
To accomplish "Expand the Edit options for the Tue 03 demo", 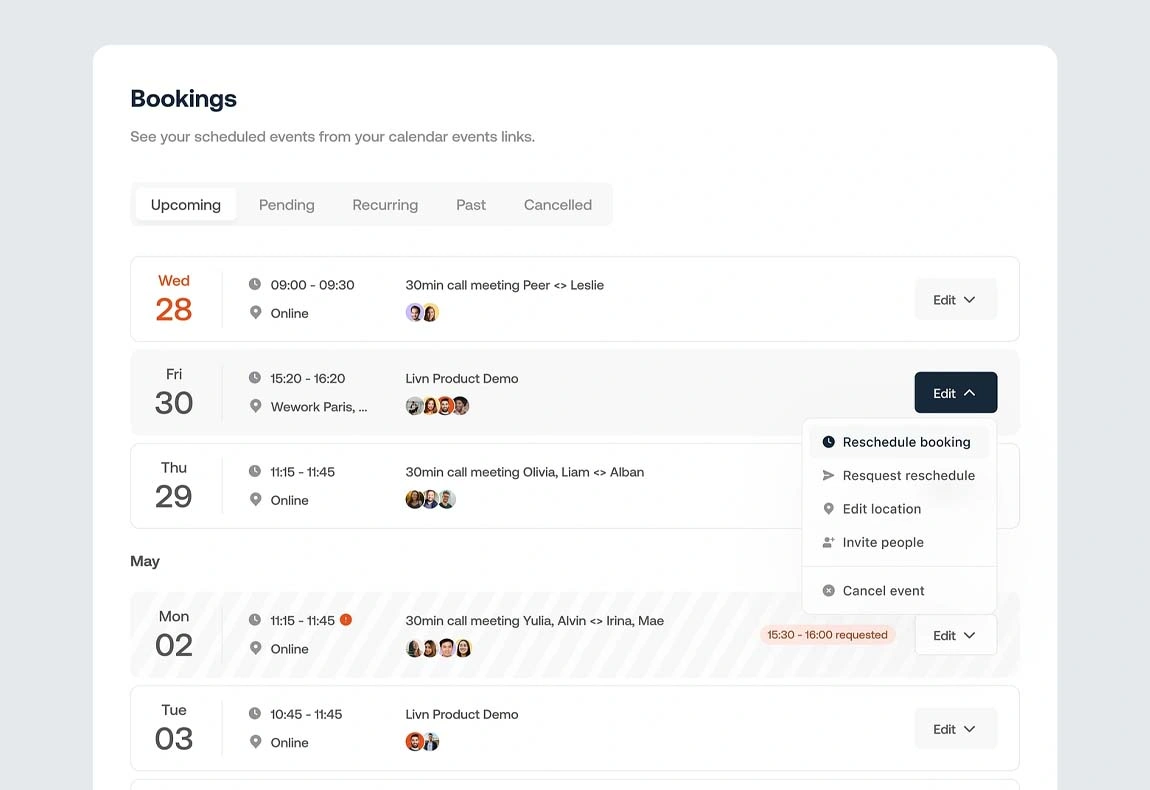I will [955, 728].
